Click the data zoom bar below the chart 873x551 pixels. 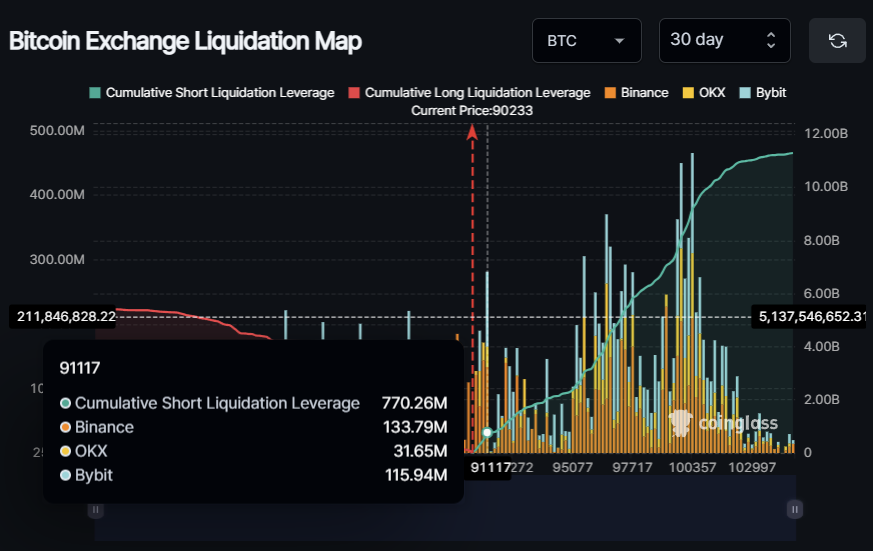click(x=445, y=509)
